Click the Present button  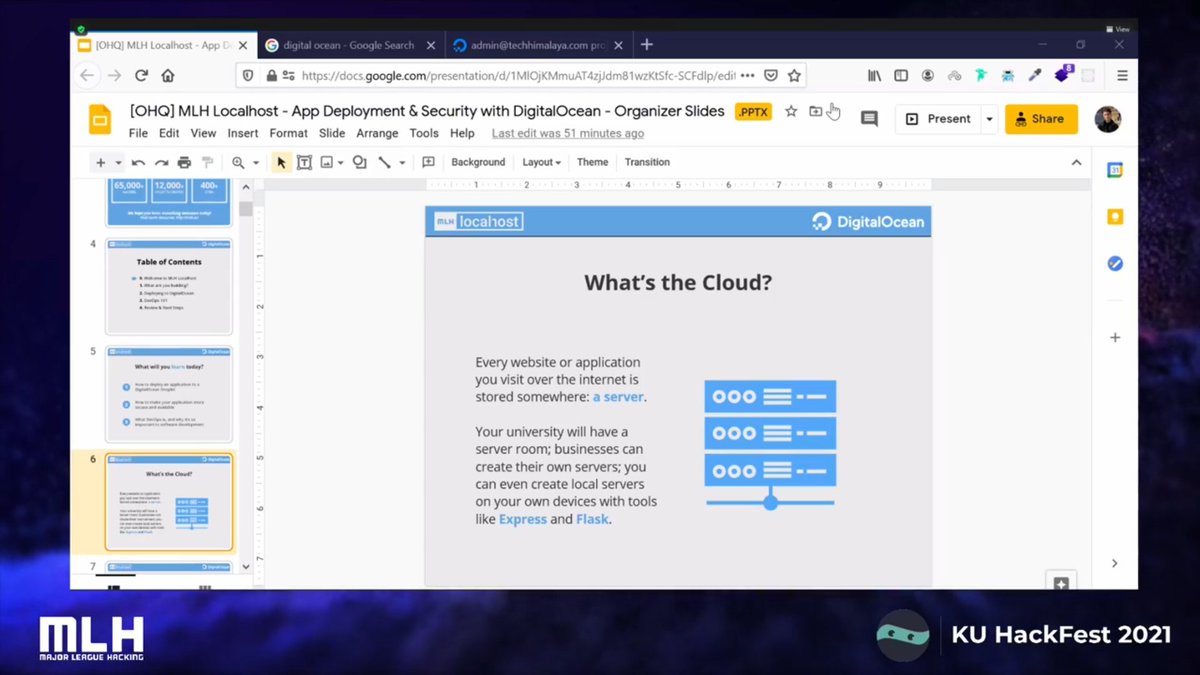[x=938, y=118]
